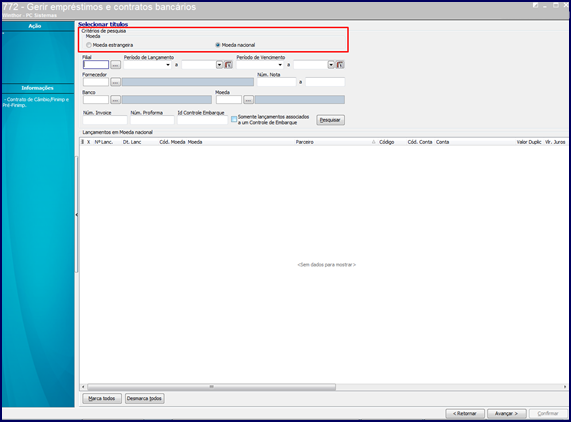
Task: Click the X selection column header
Action: pos(88,142)
